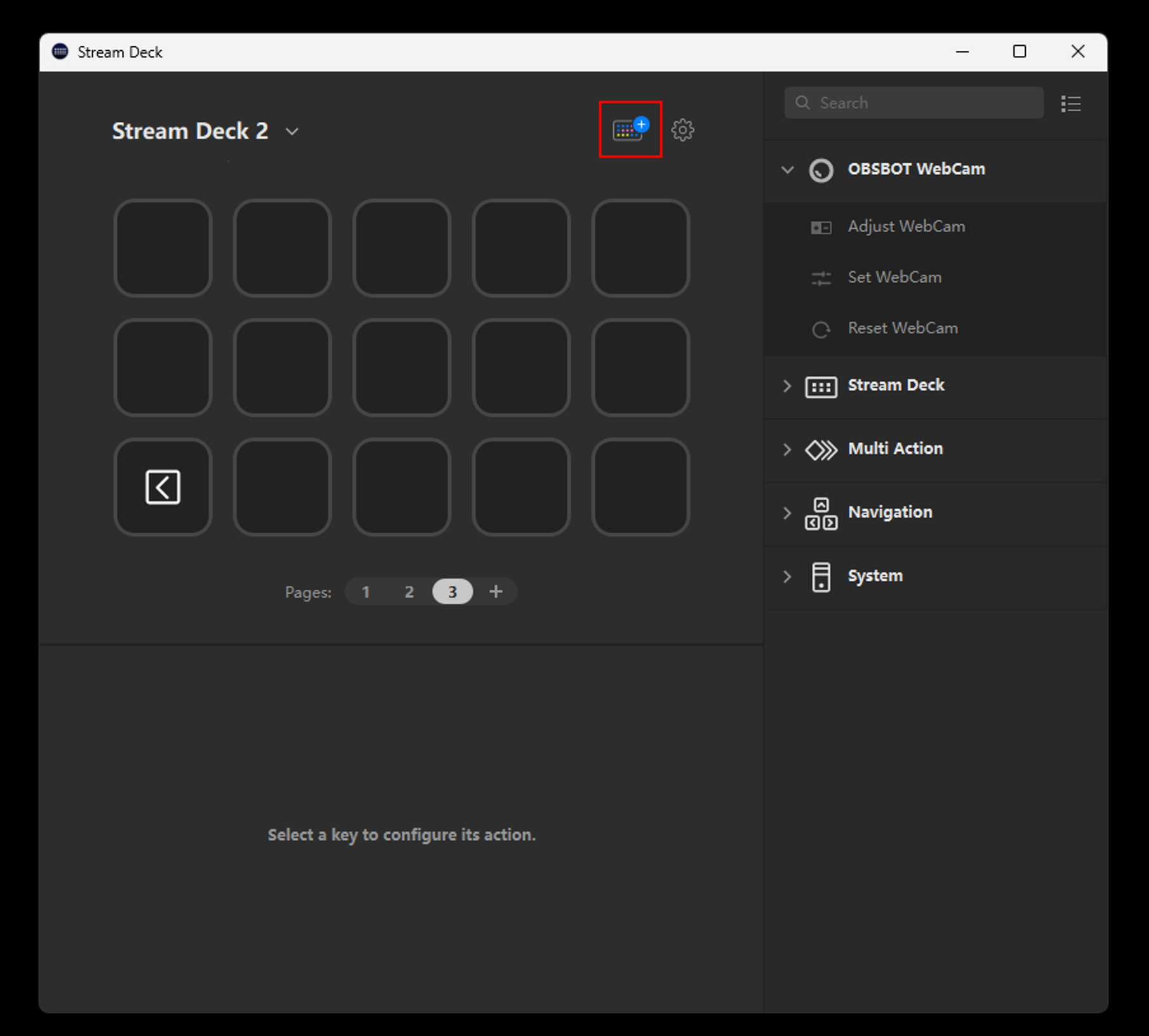Click the Adjust WebCam label
1149x1036 pixels.
(906, 227)
